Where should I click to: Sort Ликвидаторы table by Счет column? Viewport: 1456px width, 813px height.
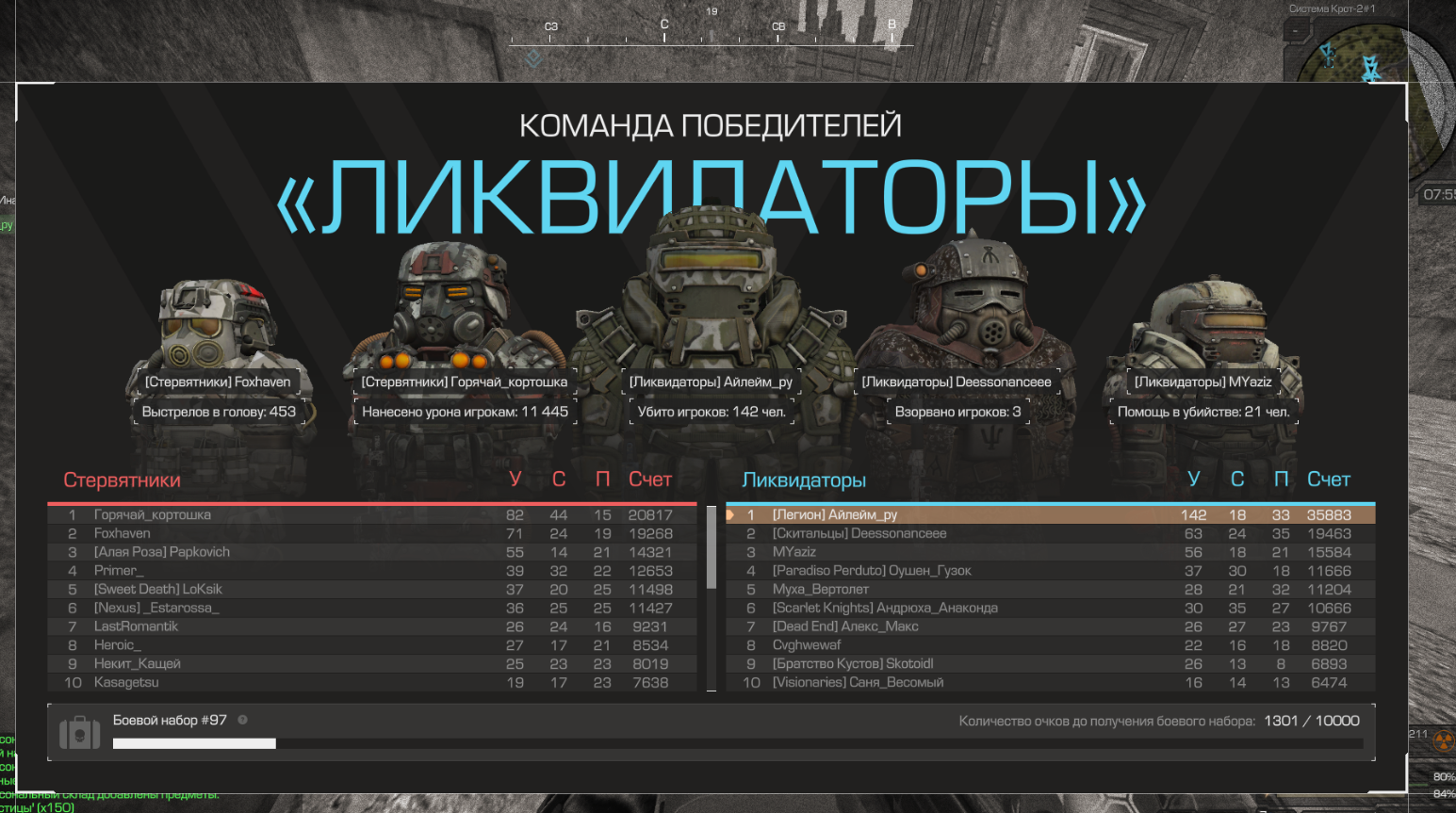click(1329, 480)
